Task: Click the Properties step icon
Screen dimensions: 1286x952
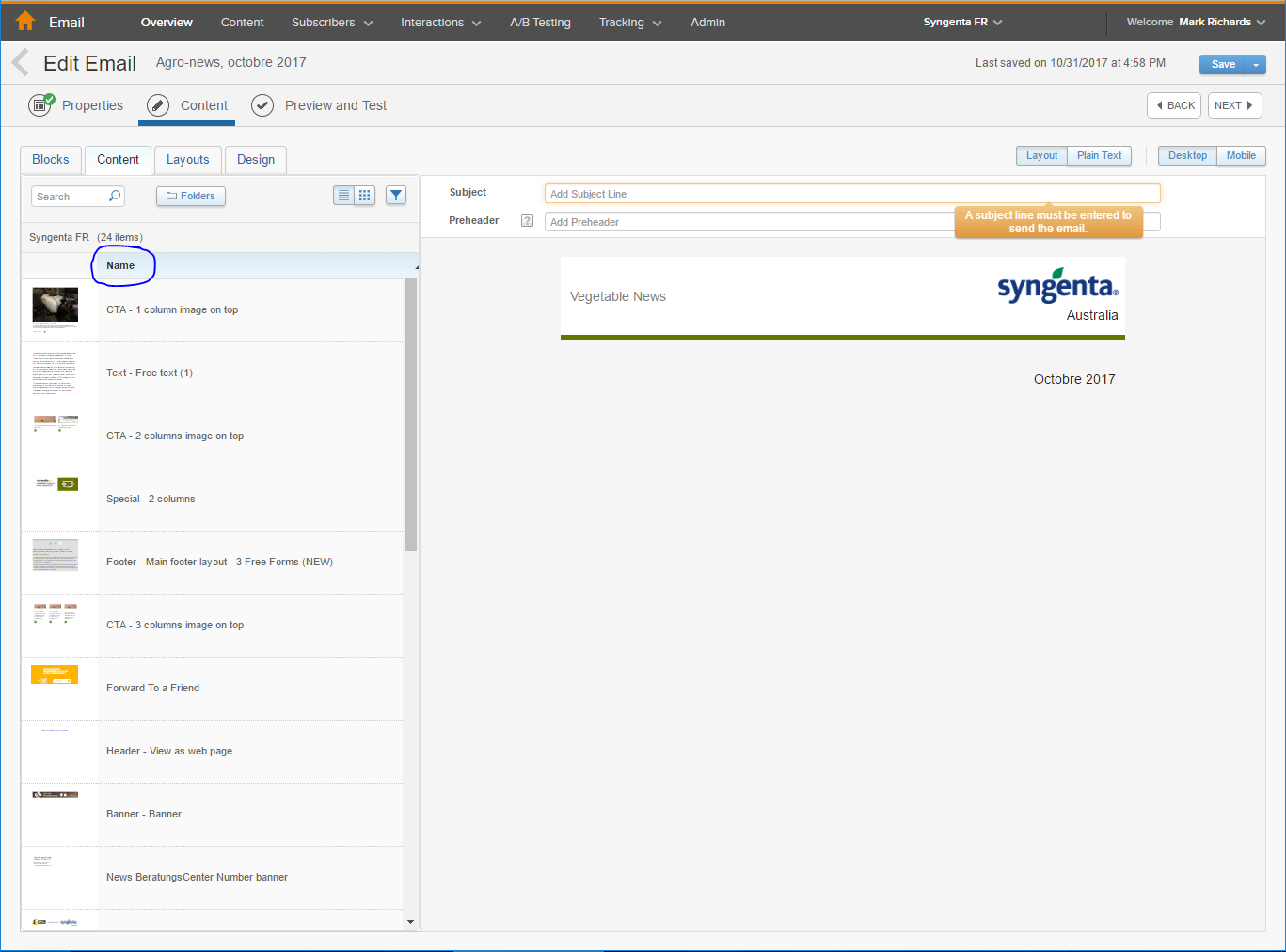Action: point(40,105)
